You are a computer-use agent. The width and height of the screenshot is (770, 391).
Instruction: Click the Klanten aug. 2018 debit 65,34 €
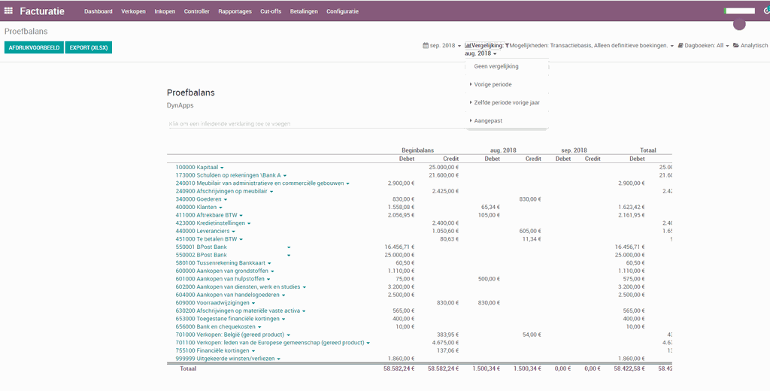(491, 207)
